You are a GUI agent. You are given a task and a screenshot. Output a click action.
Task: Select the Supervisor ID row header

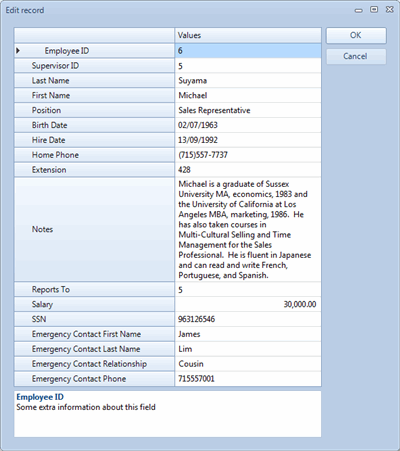94,66
